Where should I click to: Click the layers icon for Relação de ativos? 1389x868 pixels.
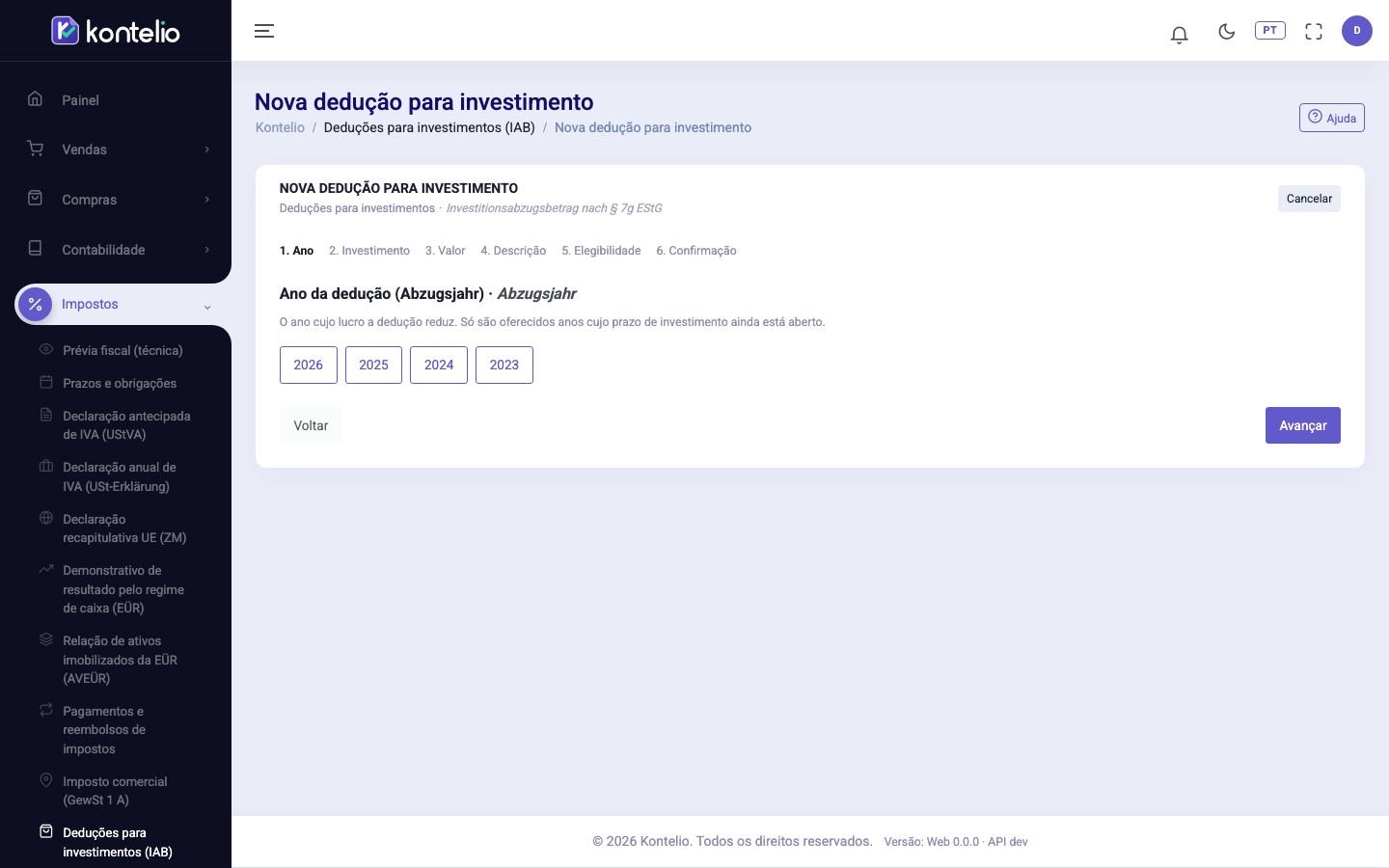pos(45,639)
